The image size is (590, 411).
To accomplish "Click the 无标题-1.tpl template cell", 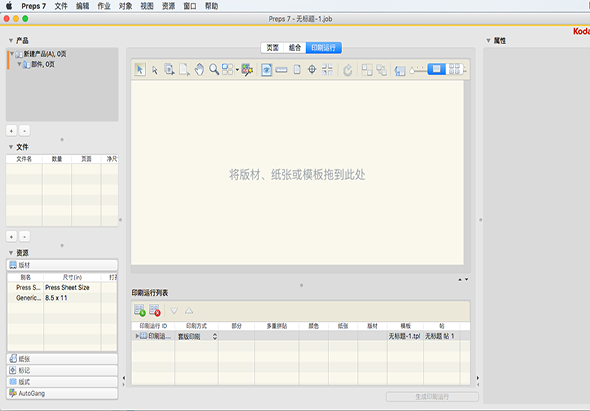I will click(x=404, y=336).
